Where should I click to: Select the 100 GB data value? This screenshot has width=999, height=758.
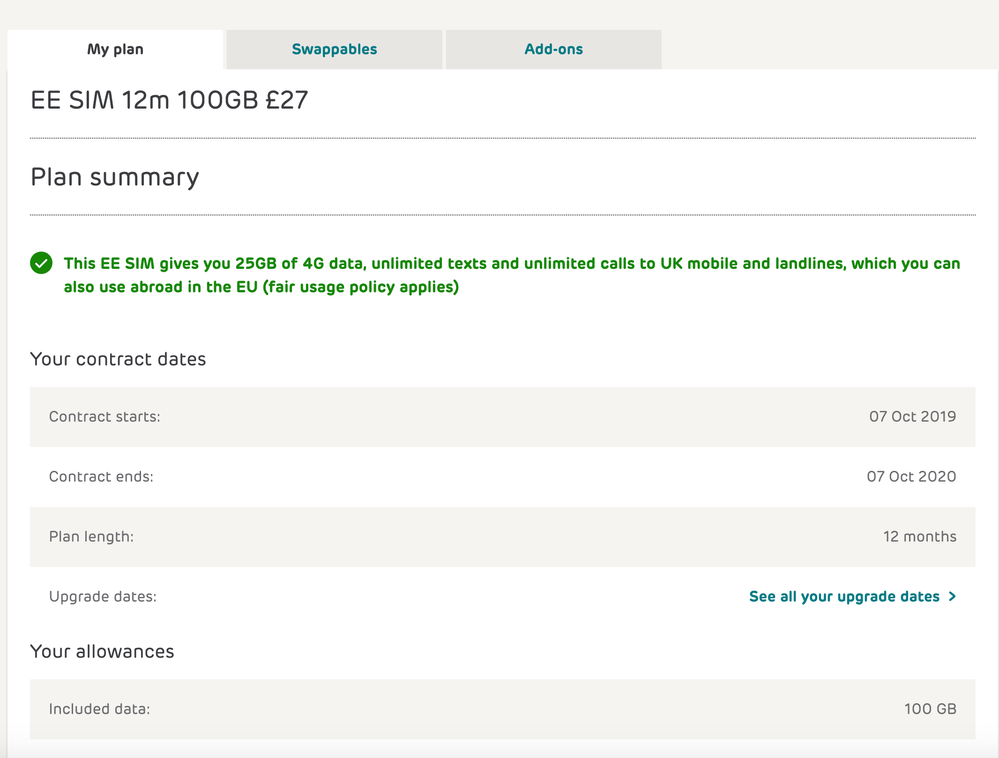930,709
